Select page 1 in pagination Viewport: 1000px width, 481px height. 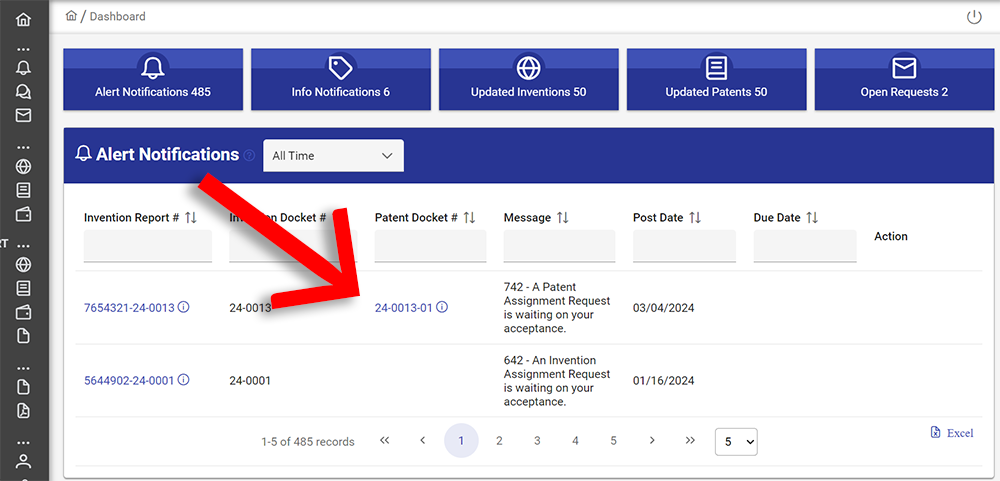pyautogui.click(x=461, y=441)
